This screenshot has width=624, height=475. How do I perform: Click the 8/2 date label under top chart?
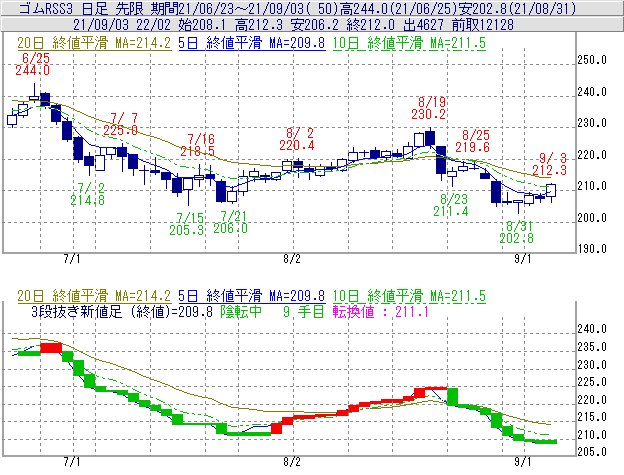[x=292, y=259]
